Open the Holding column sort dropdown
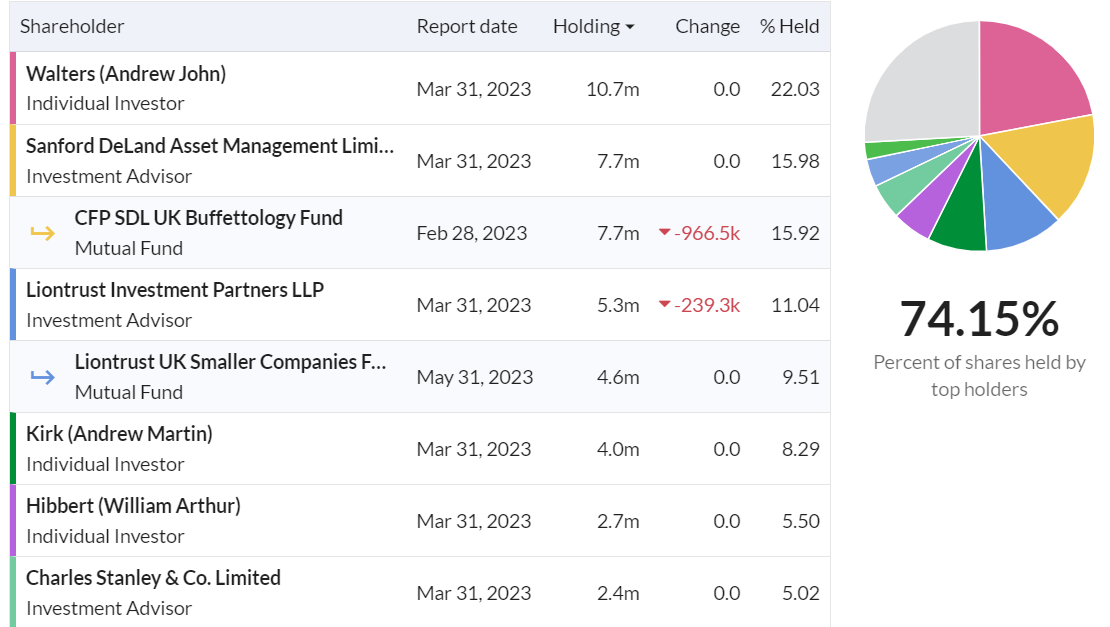The width and height of the screenshot is (1110, 627). [x=593, y=26]
